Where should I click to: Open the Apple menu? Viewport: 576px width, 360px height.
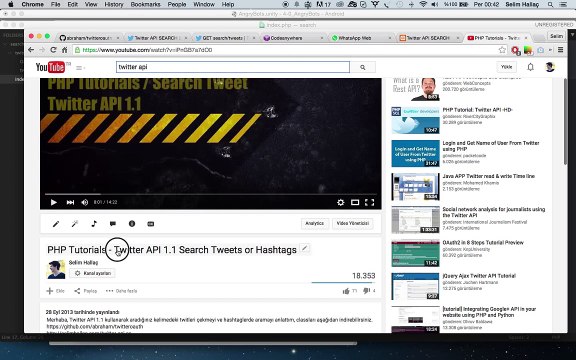point(10,4)
